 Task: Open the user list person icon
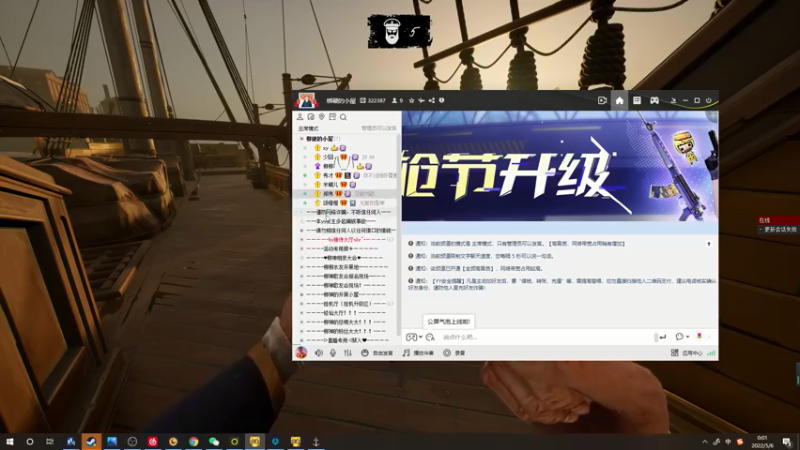(300, 117)
